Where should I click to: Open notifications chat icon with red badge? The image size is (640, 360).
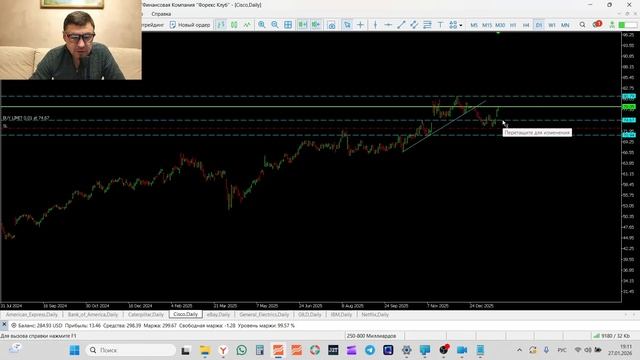[x=597, y=24]
